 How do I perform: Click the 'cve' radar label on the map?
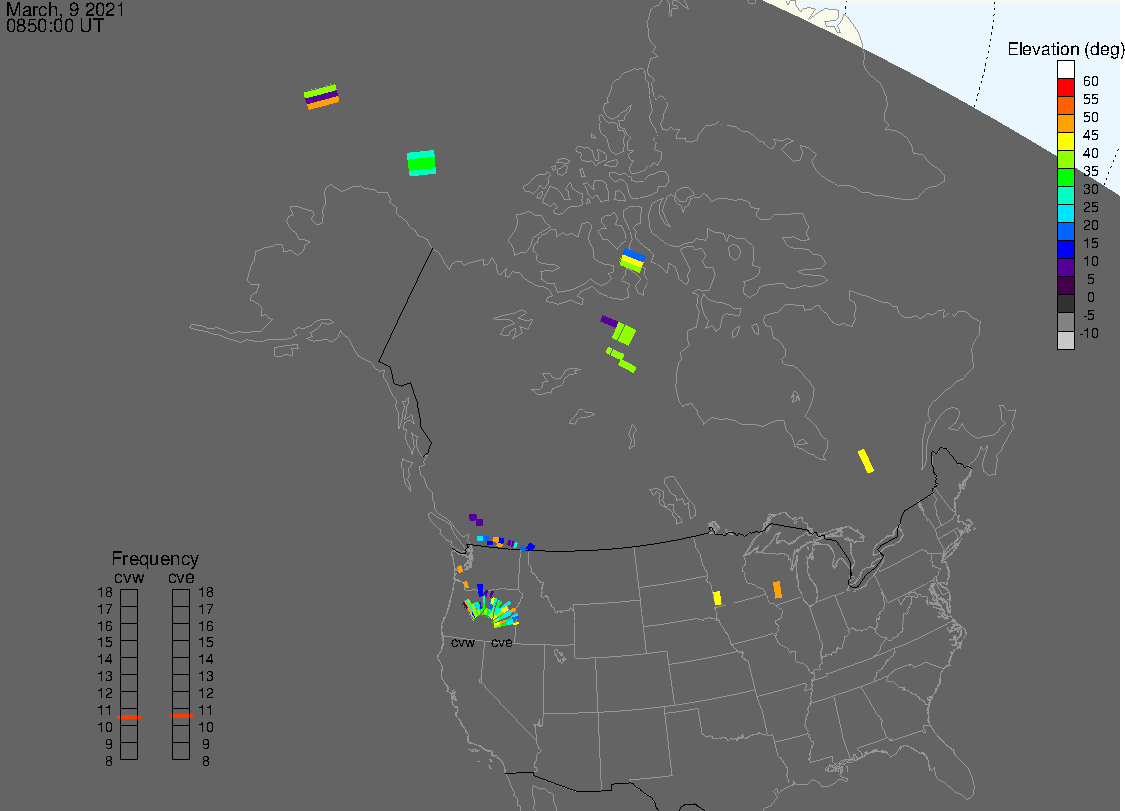point(502,642)
